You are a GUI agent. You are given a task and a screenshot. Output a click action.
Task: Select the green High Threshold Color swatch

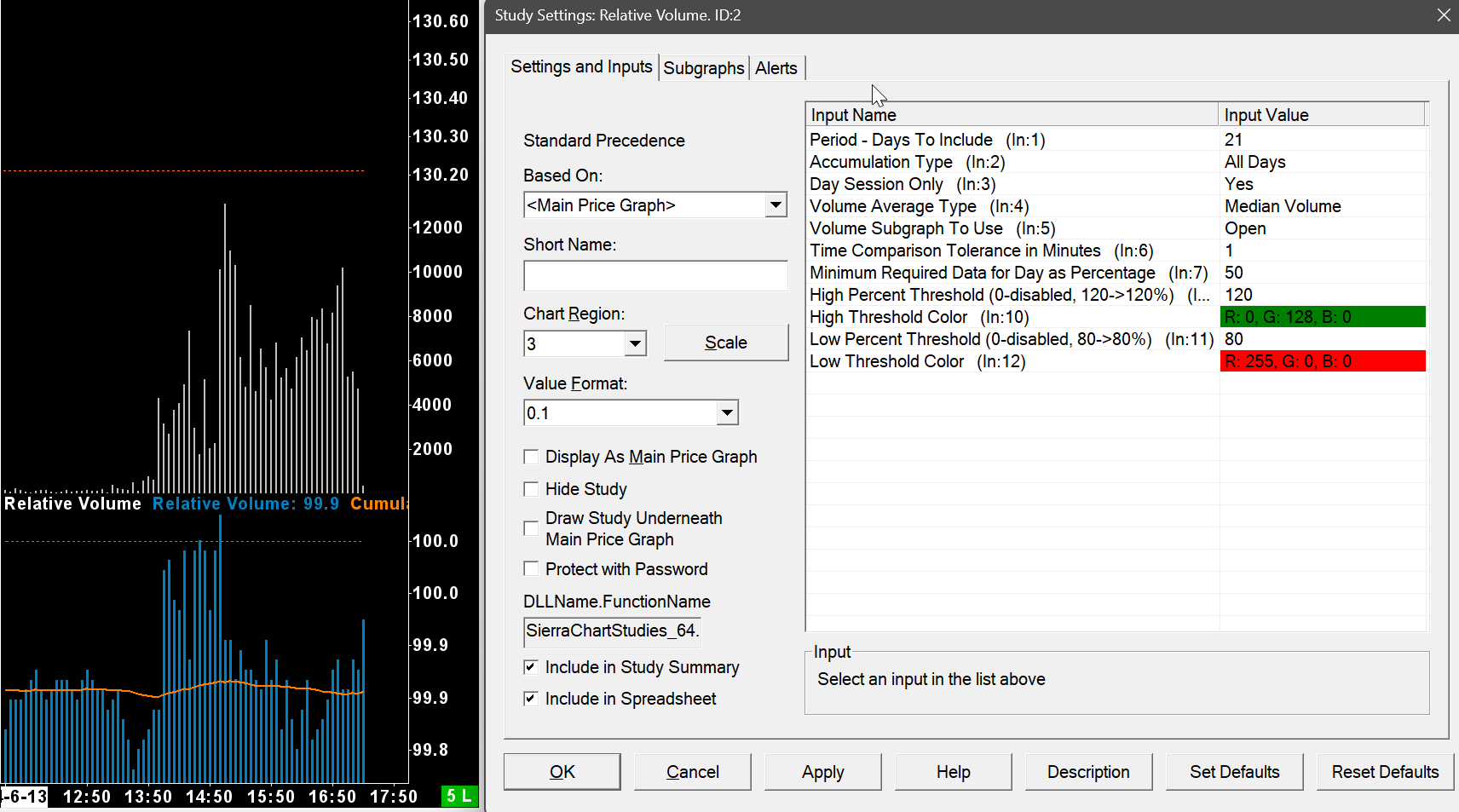(1322, 317)
